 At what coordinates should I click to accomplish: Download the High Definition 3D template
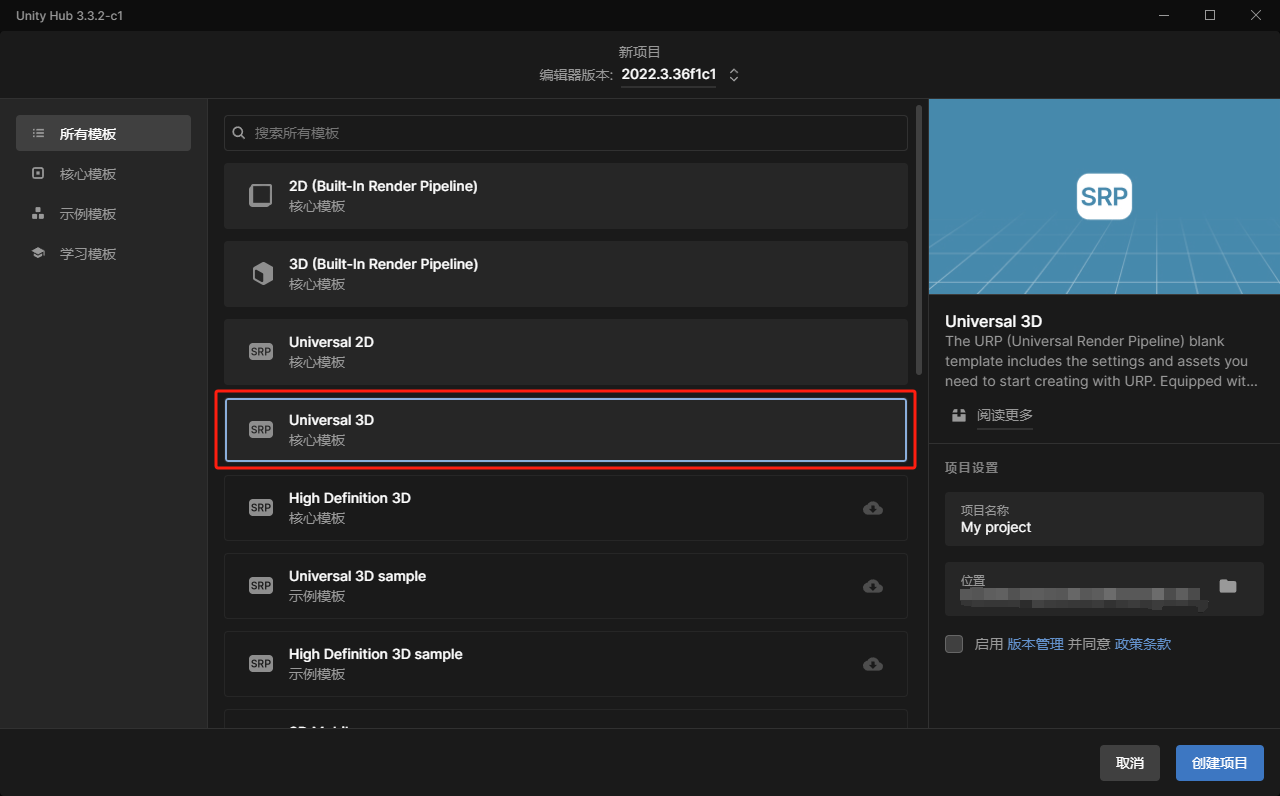873,508
